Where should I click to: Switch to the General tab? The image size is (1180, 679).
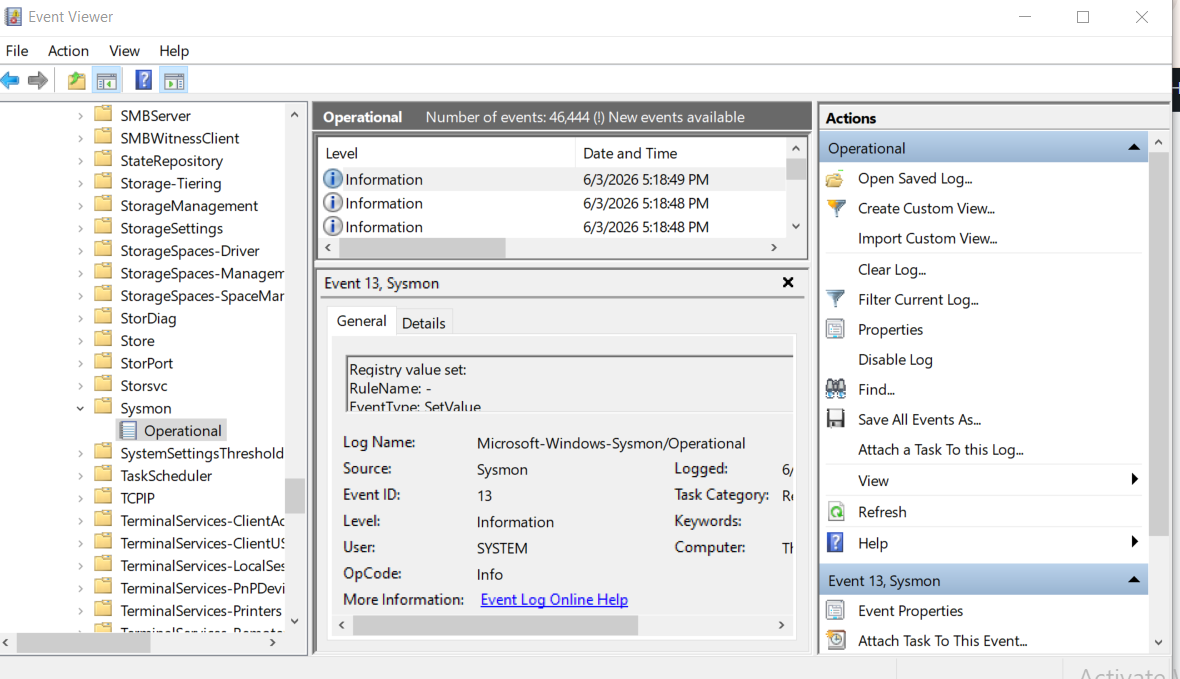click(x=361, y=321)
